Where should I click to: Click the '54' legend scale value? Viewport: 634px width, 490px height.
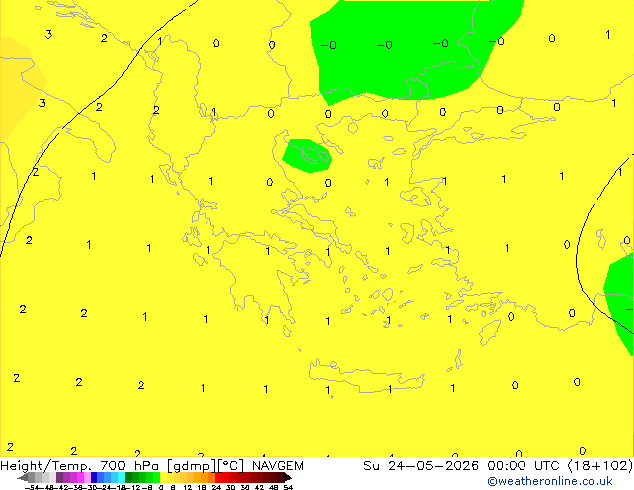pos(288,487)
